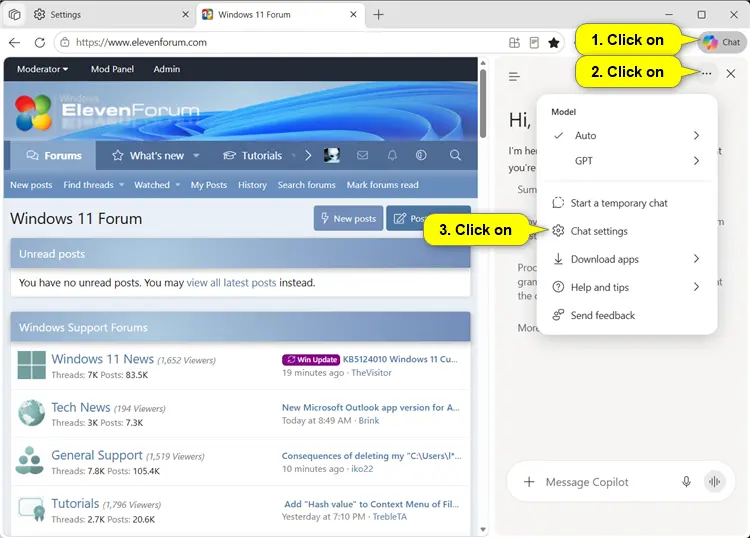This screenshot has width=750, height=538.
Task: Open the Tutorials navigation tab
Action: [x=253, y=155]
